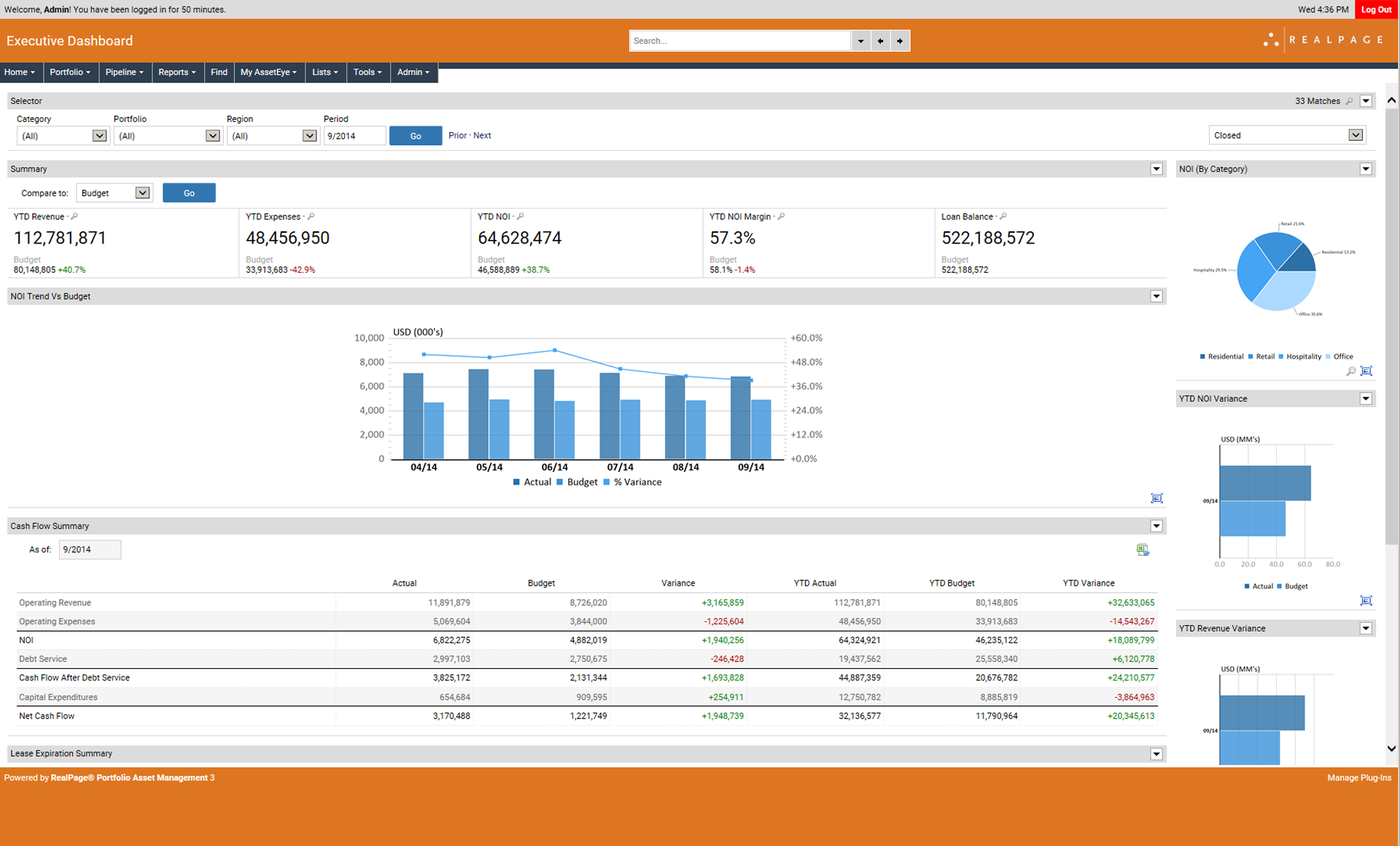Click magnifier icon next to YTD Revenue
1400x846 pixels.
coord(74,217)
